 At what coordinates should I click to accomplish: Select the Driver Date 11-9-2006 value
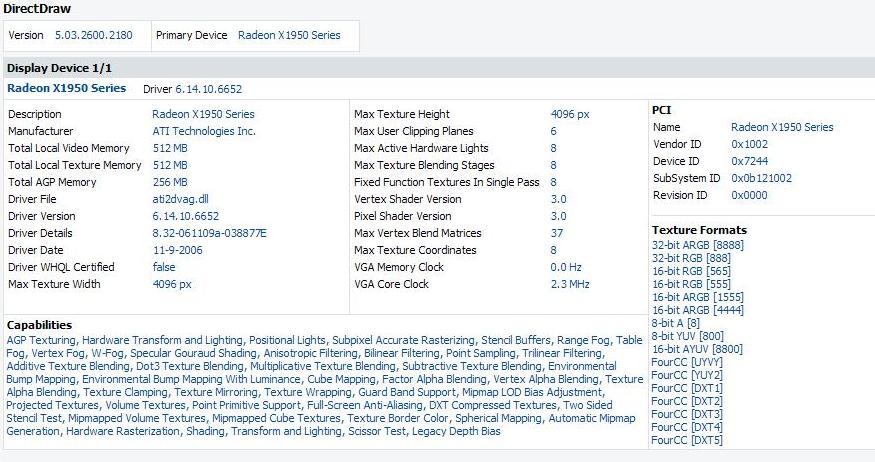point(177,250)
